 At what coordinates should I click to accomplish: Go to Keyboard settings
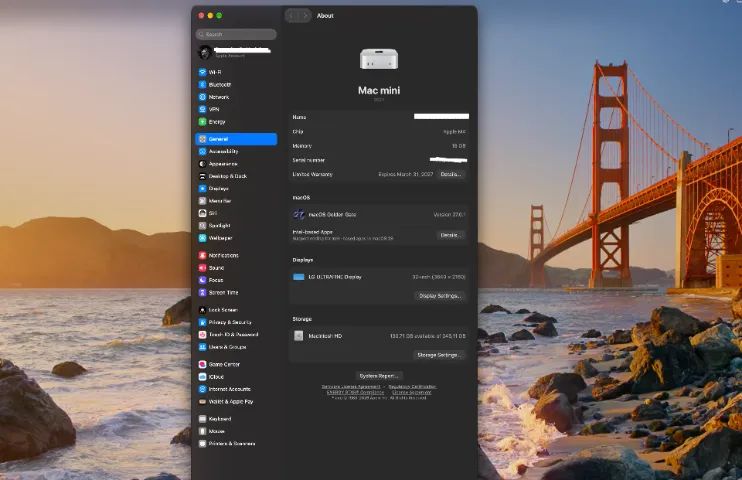pyautogui.click(x=236, y=418)
